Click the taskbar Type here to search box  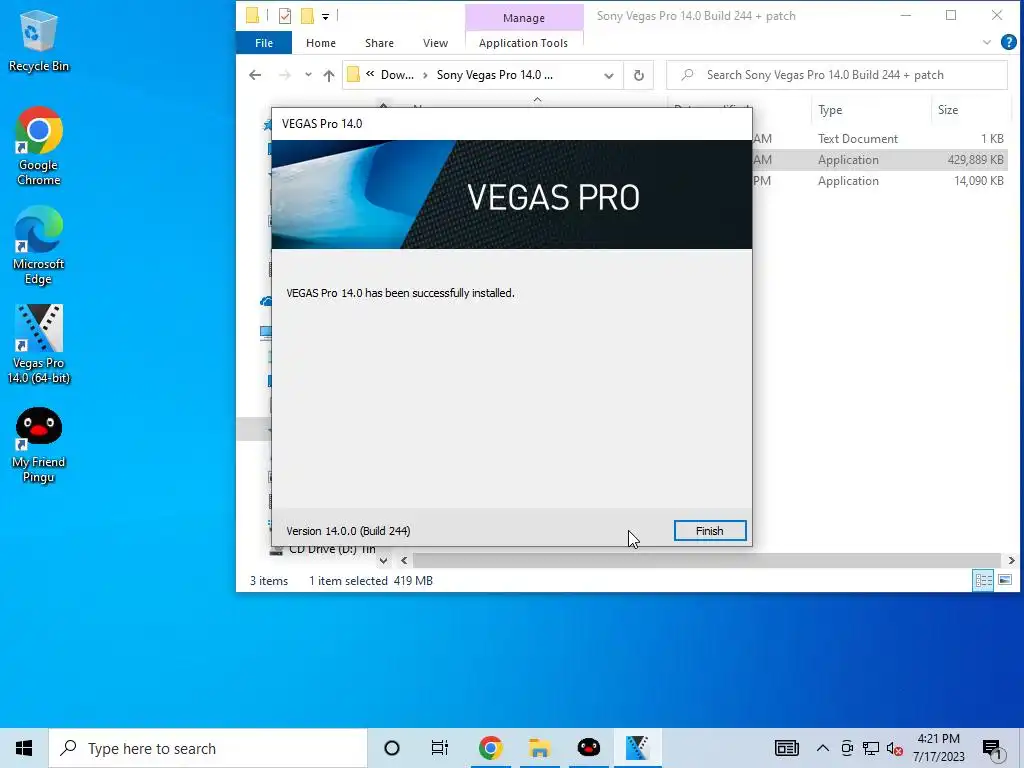pyautogui.click(x=208, y=748)
